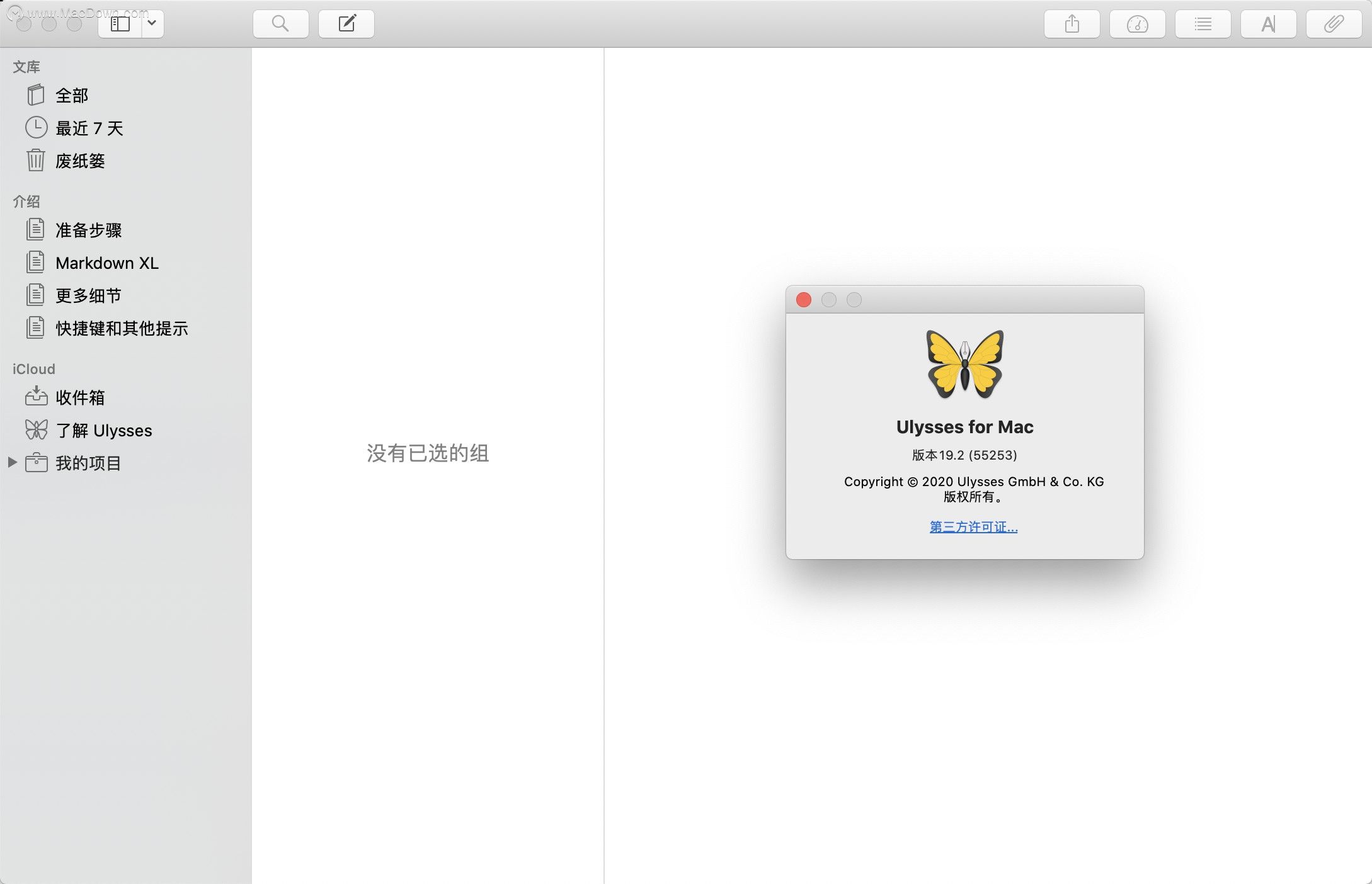1372x884 pixels.
Task: Click the 没有已选的组 placeholder text
Action: tap(428, 453)
